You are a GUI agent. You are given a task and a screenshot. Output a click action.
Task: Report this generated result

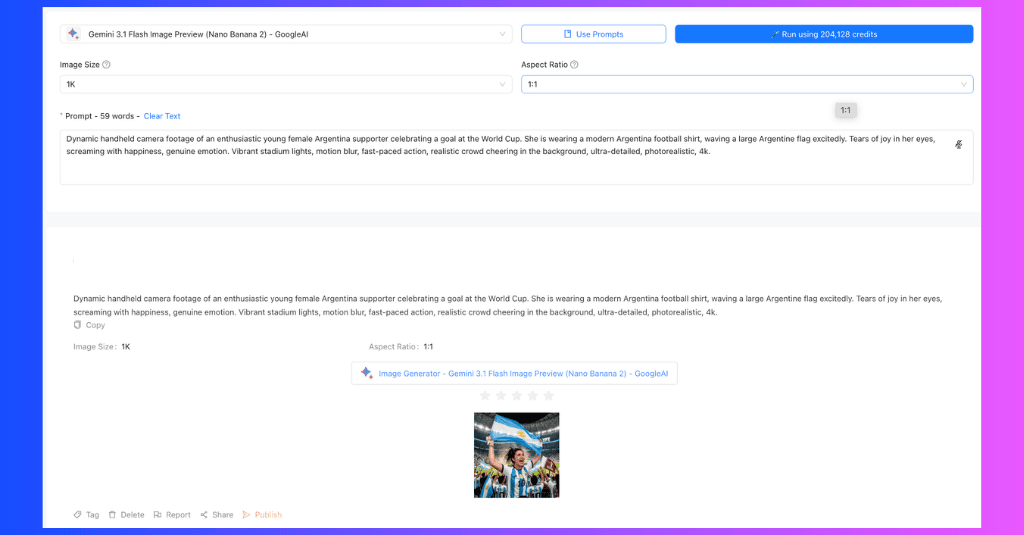click(x=172, y=515)
